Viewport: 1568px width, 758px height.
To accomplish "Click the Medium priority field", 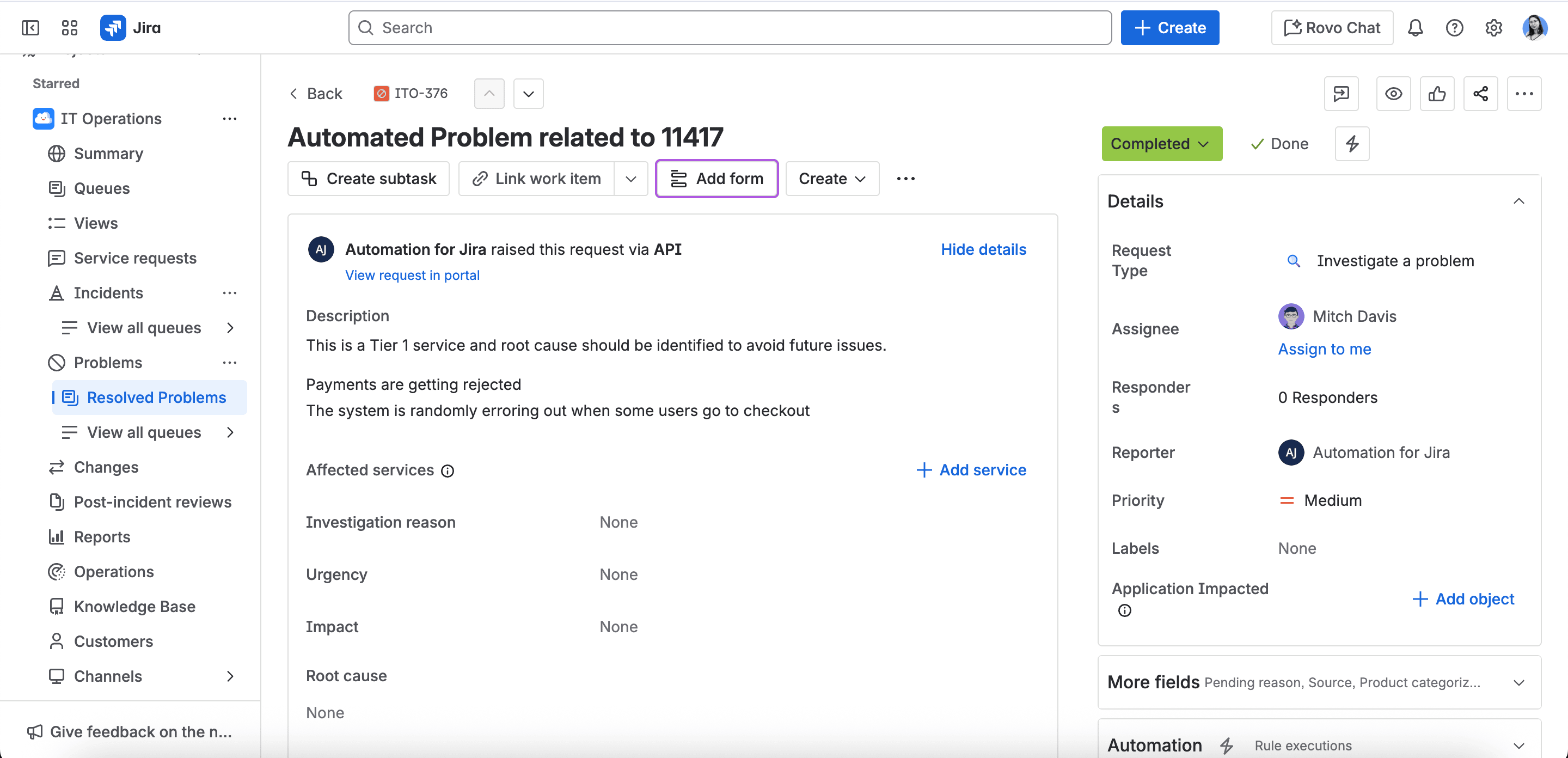I will pyautogui.click(x=1332, y=500).
